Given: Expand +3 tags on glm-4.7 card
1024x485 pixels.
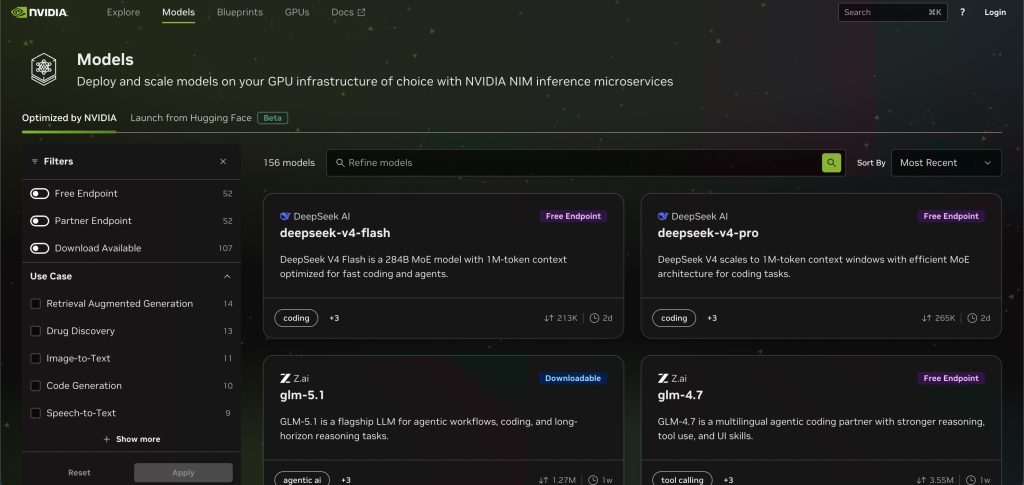Looking at the screenshot, I should (728, 480).
